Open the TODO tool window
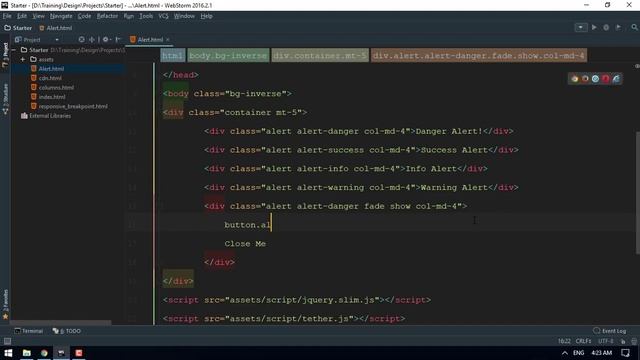Screen dimensions: 640x360 [67, 331]
